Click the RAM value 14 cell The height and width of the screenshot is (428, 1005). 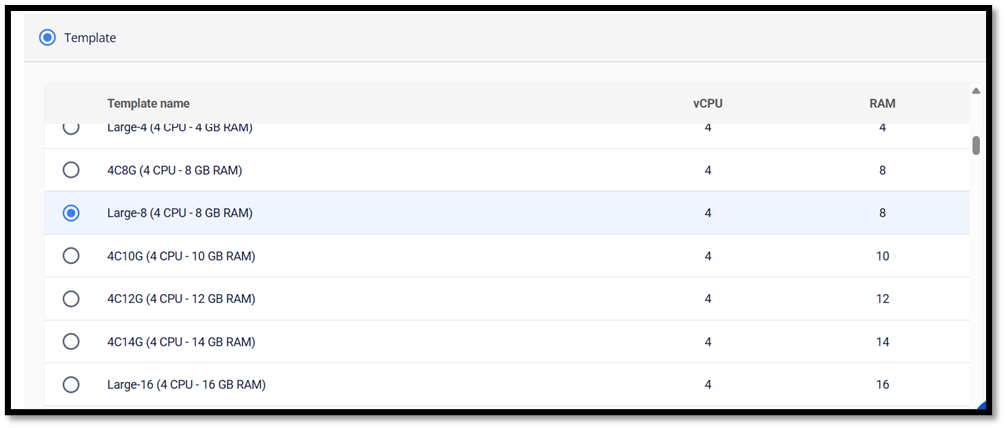pos(882,342)
